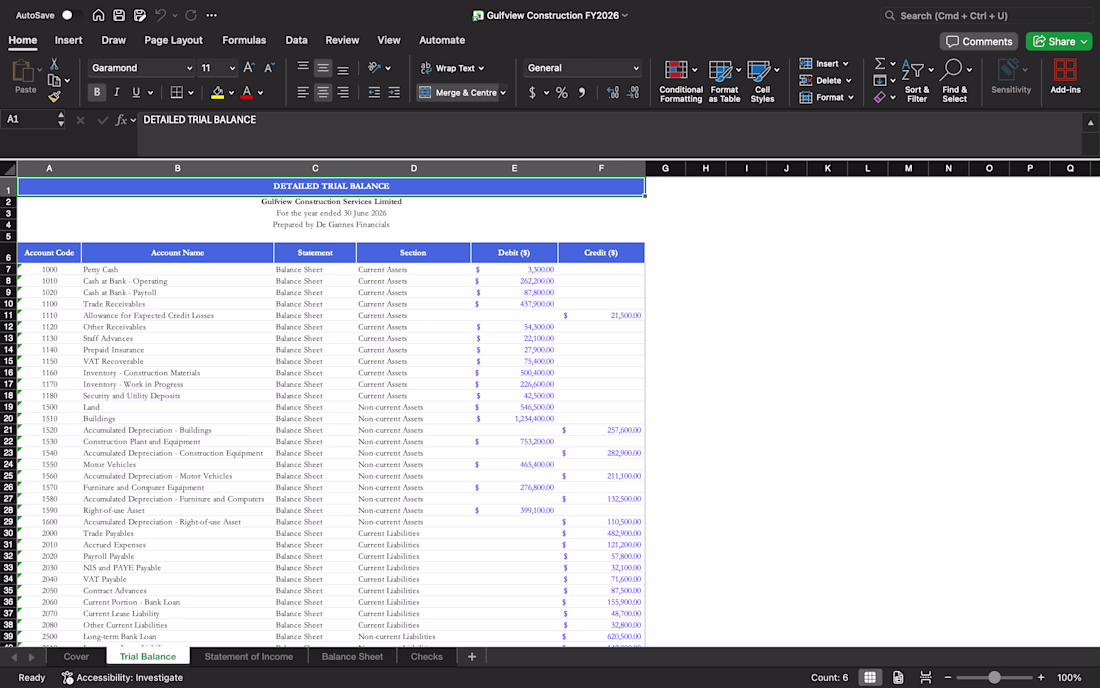The image size is (1100, 688).
Task: Open Cell Styles gallery
Action: tap(762, 81)
